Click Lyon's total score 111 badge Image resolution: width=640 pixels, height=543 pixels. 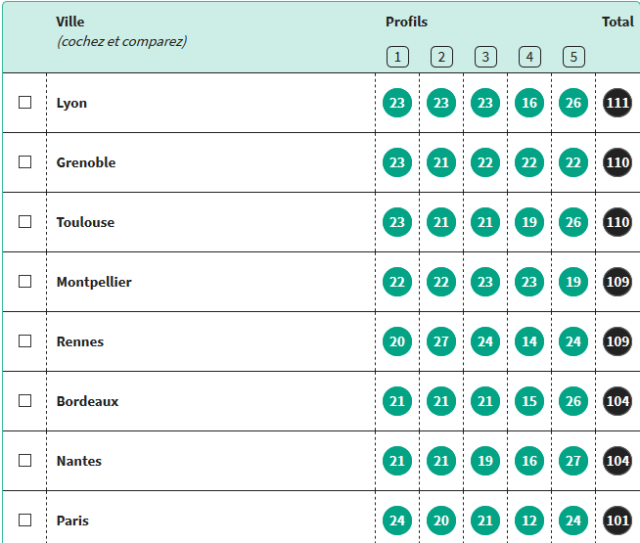pos(618,102)
